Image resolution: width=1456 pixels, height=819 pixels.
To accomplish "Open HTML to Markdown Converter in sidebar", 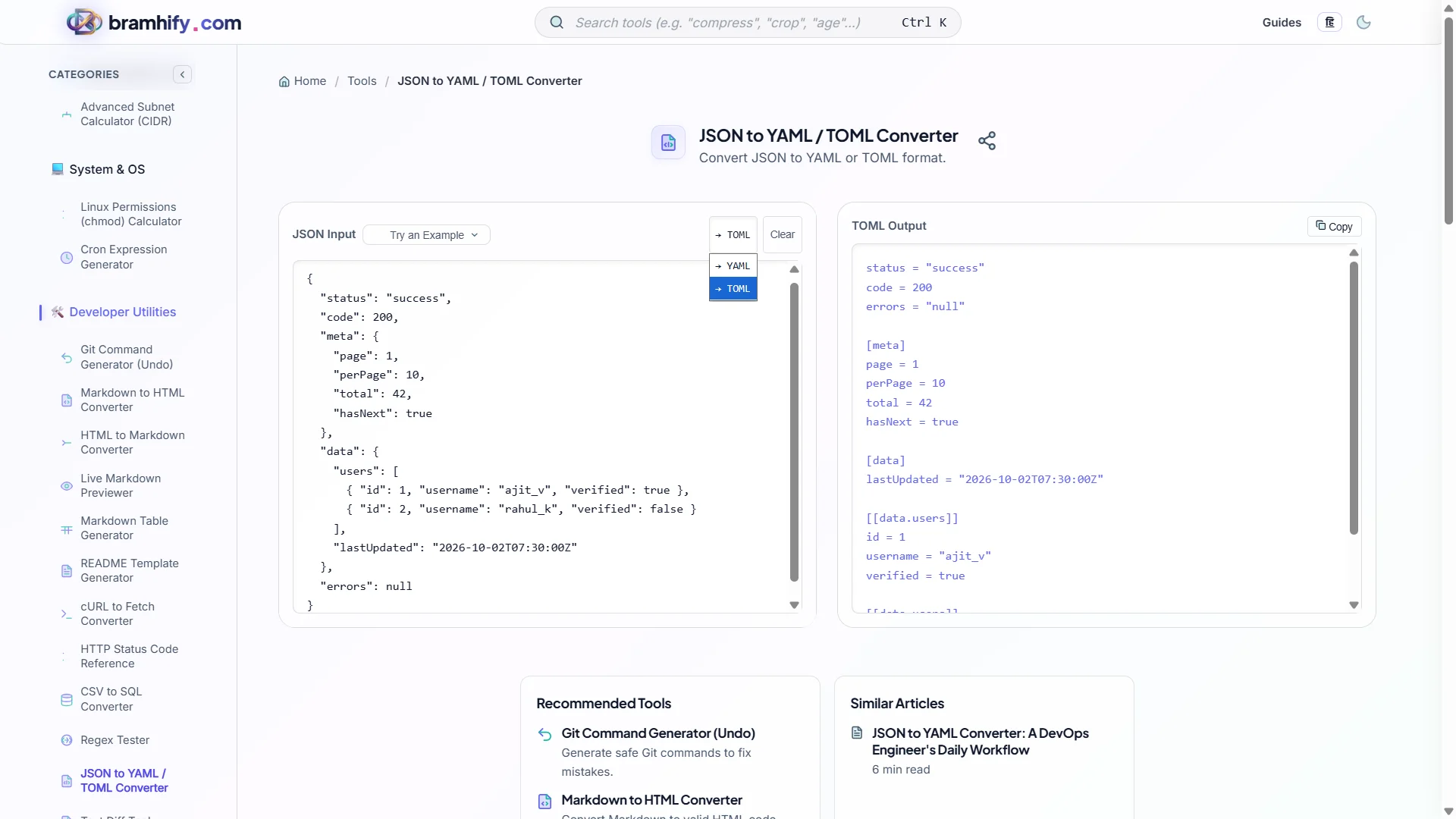I will point(133,443).
